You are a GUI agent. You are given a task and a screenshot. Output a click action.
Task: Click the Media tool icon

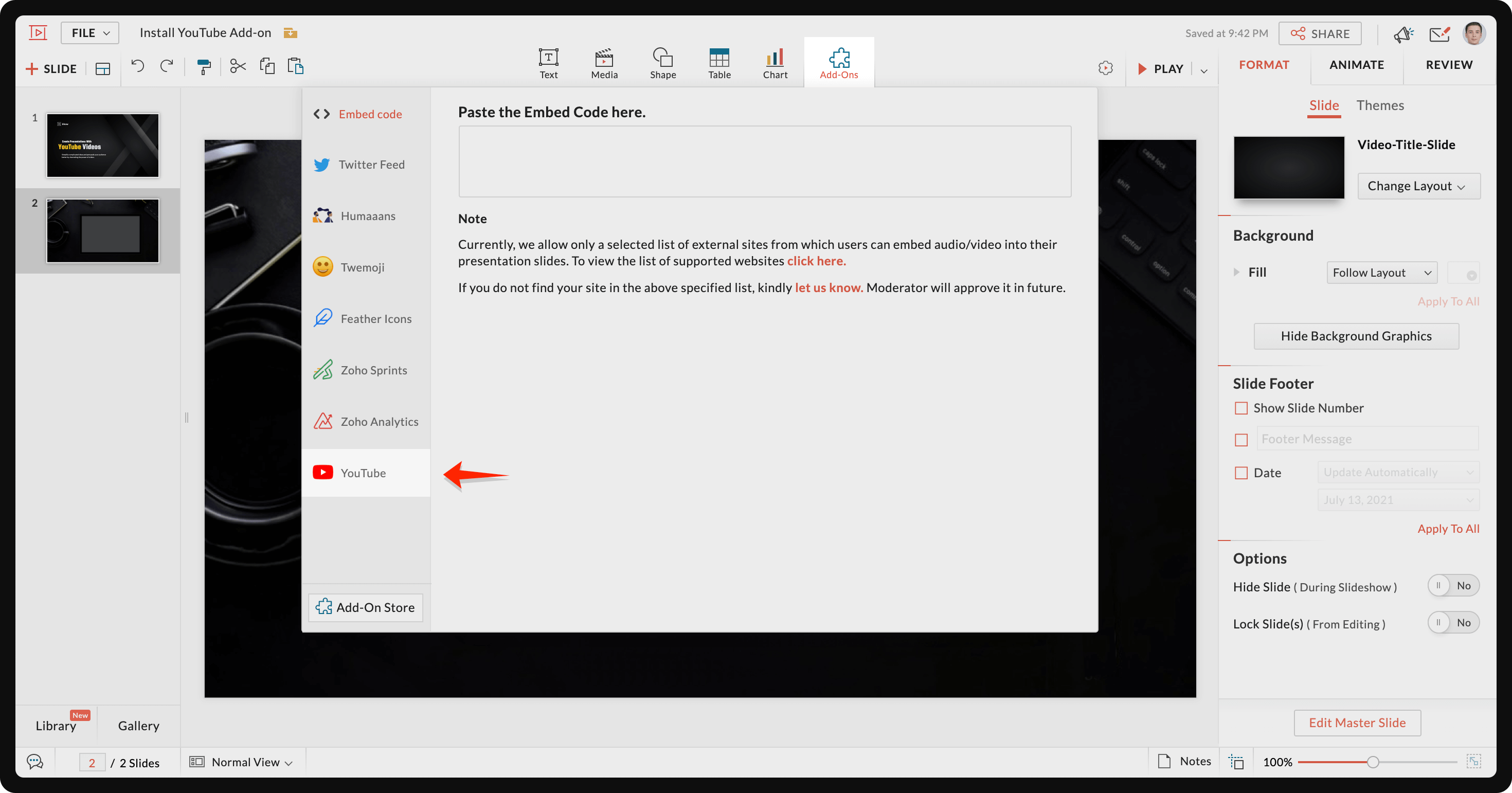point(604,58)
